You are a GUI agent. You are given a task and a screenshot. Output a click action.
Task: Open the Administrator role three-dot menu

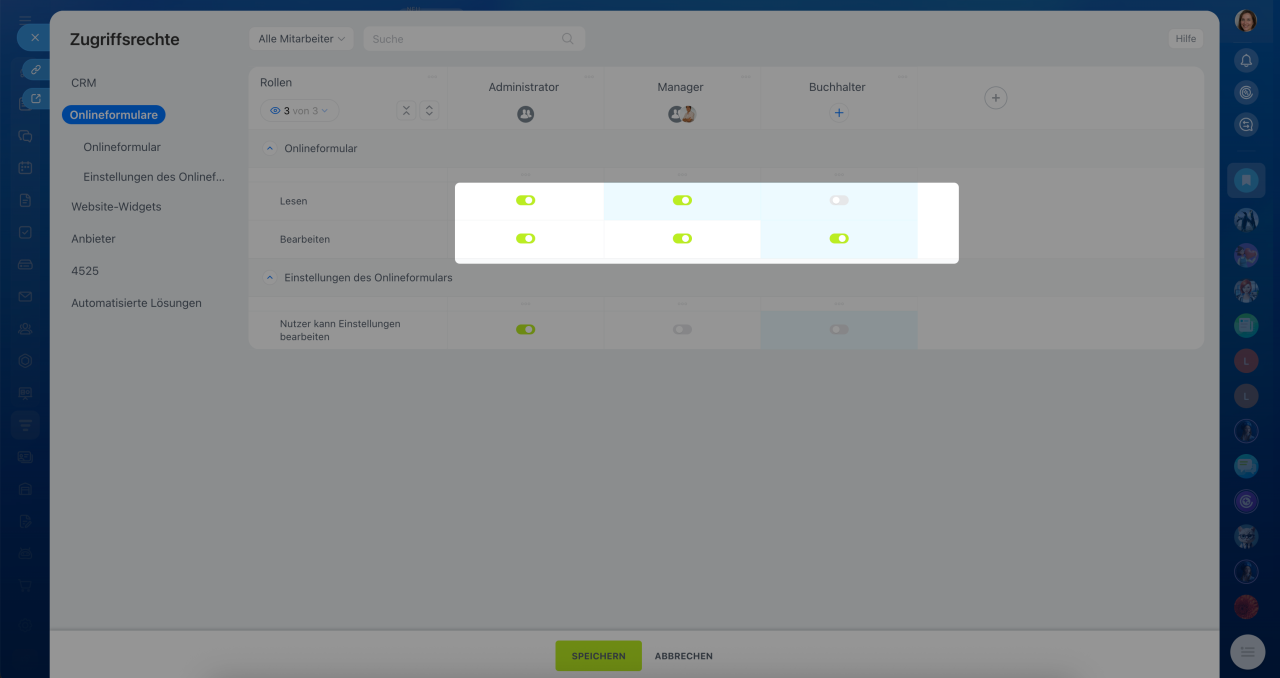[x=589, y=77]
